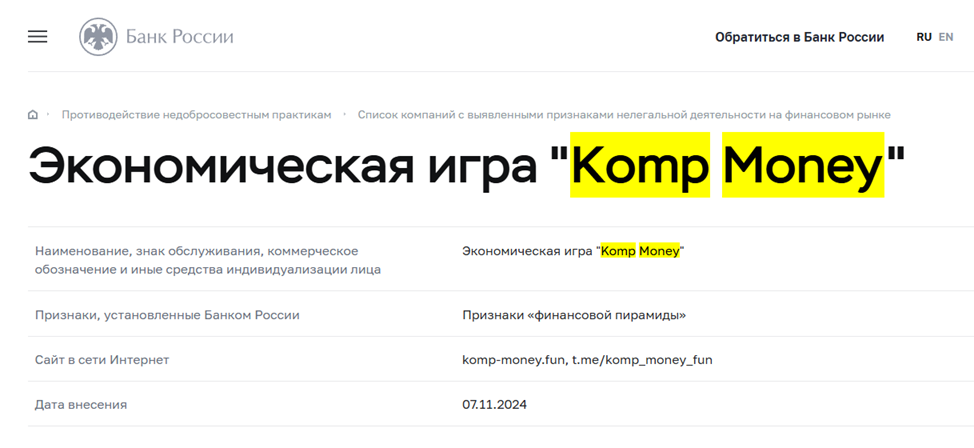The height and width of the screenshot is (448, 974).
Task: Click the komp-money.fun, t.me/komp_money_fun value
Action: click(587, 360)
